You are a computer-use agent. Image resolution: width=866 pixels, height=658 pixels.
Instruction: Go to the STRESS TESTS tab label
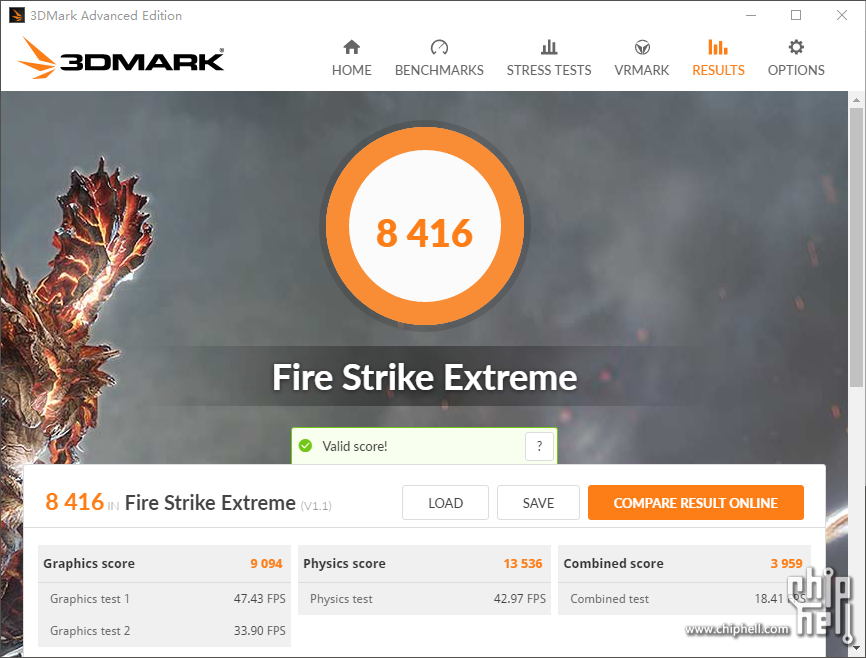tap(549, 70)
